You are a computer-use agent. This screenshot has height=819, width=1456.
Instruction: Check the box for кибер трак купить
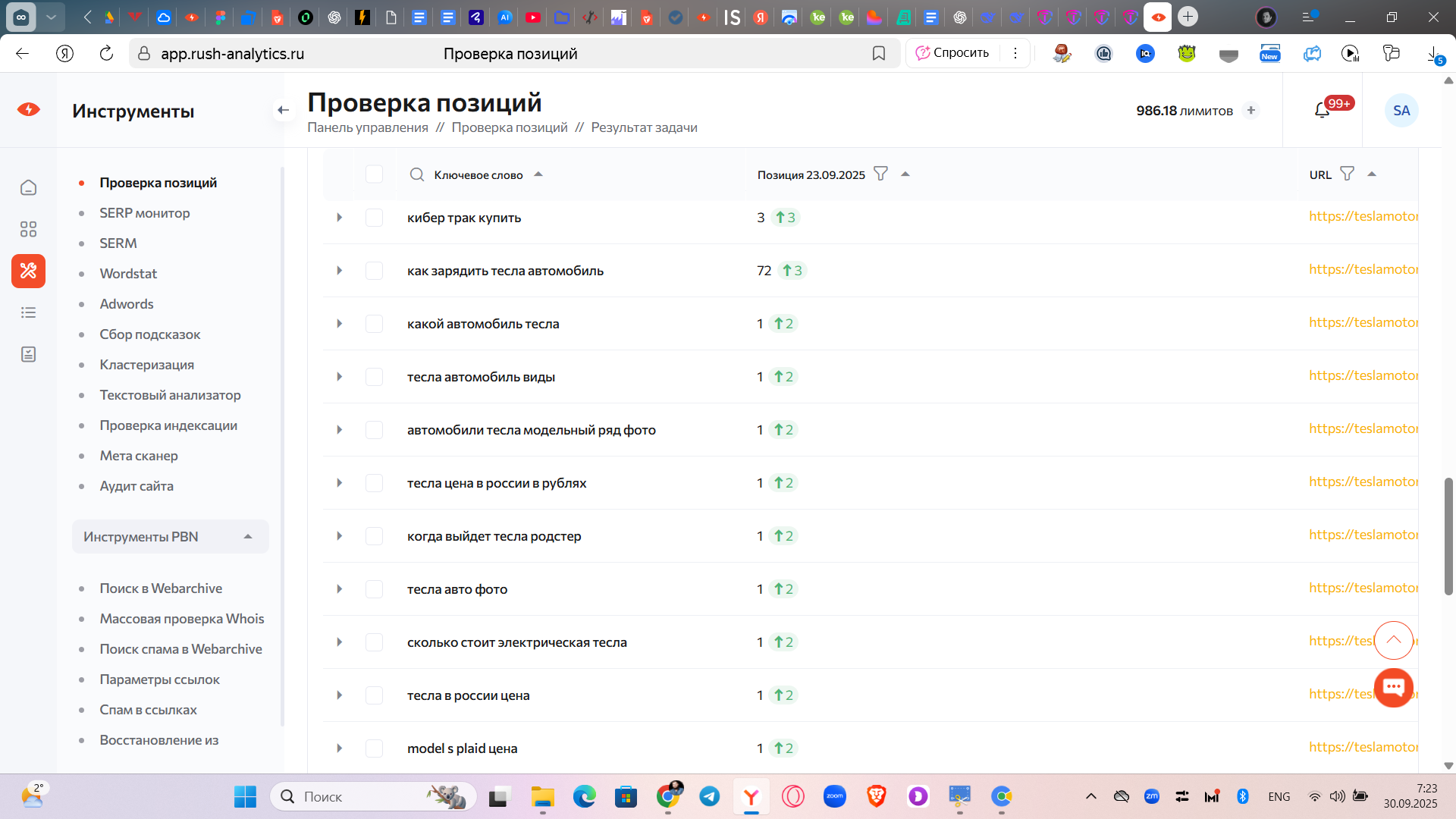tap(374, 218)
